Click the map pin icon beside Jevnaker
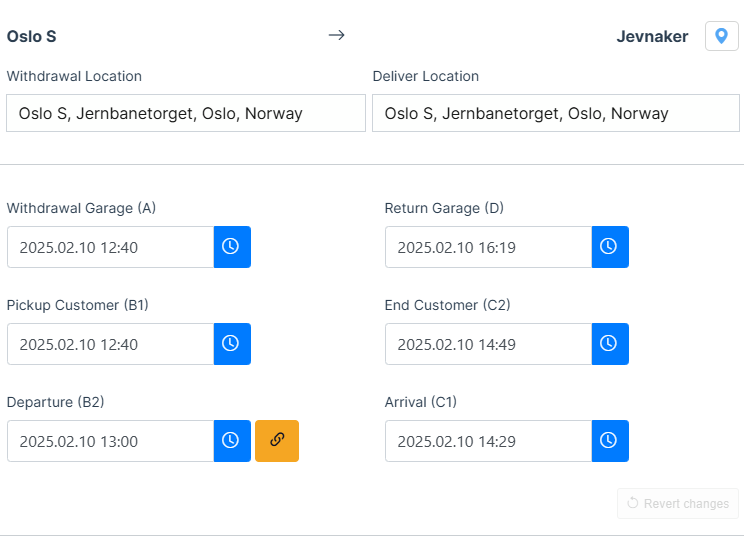This screenshot has height=547, width=744. click(721, 36)
